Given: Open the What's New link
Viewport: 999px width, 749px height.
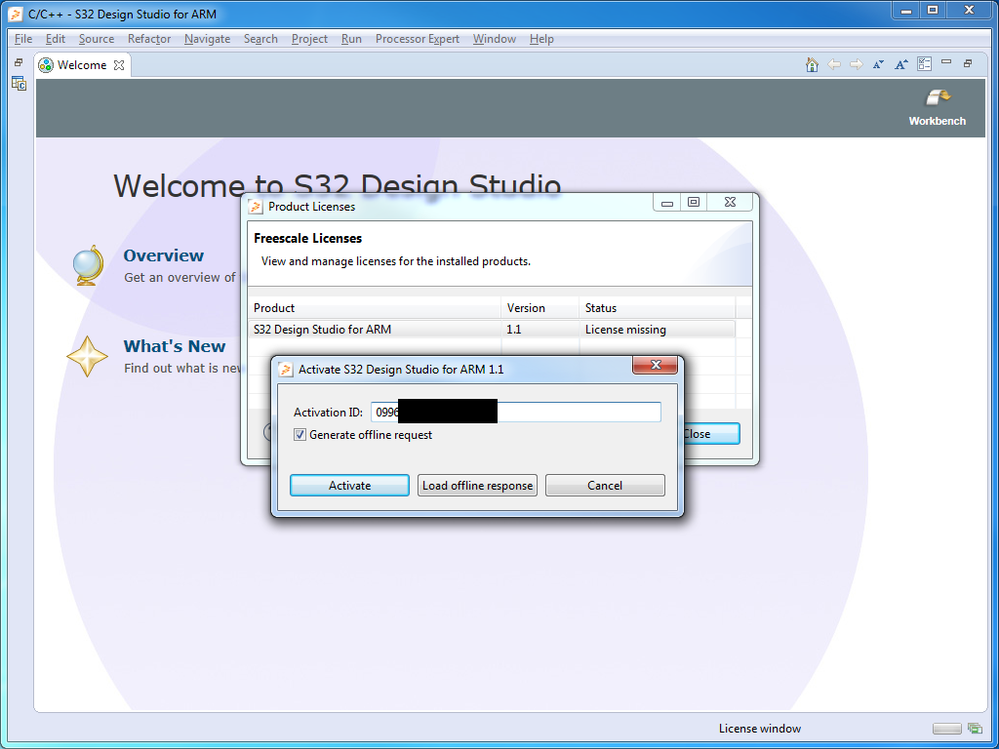Looking at the screenshot, I should coord(175,346).
